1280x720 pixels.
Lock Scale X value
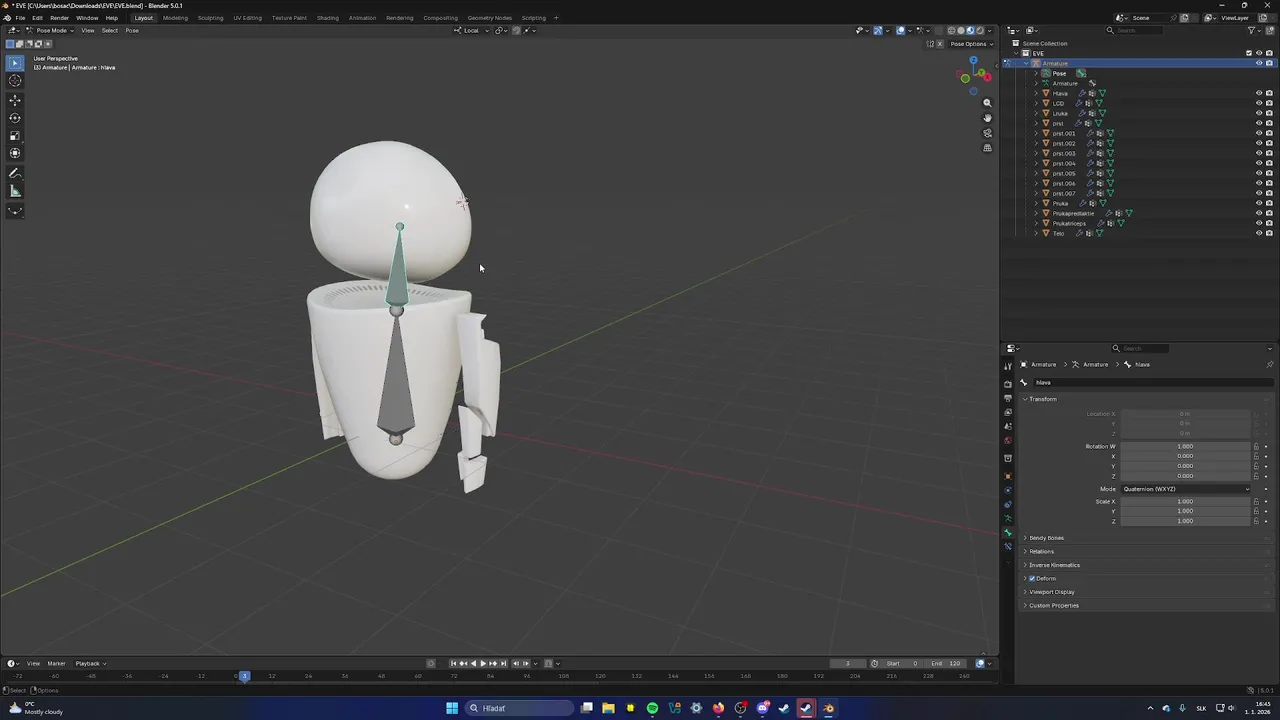point(1256,501)
